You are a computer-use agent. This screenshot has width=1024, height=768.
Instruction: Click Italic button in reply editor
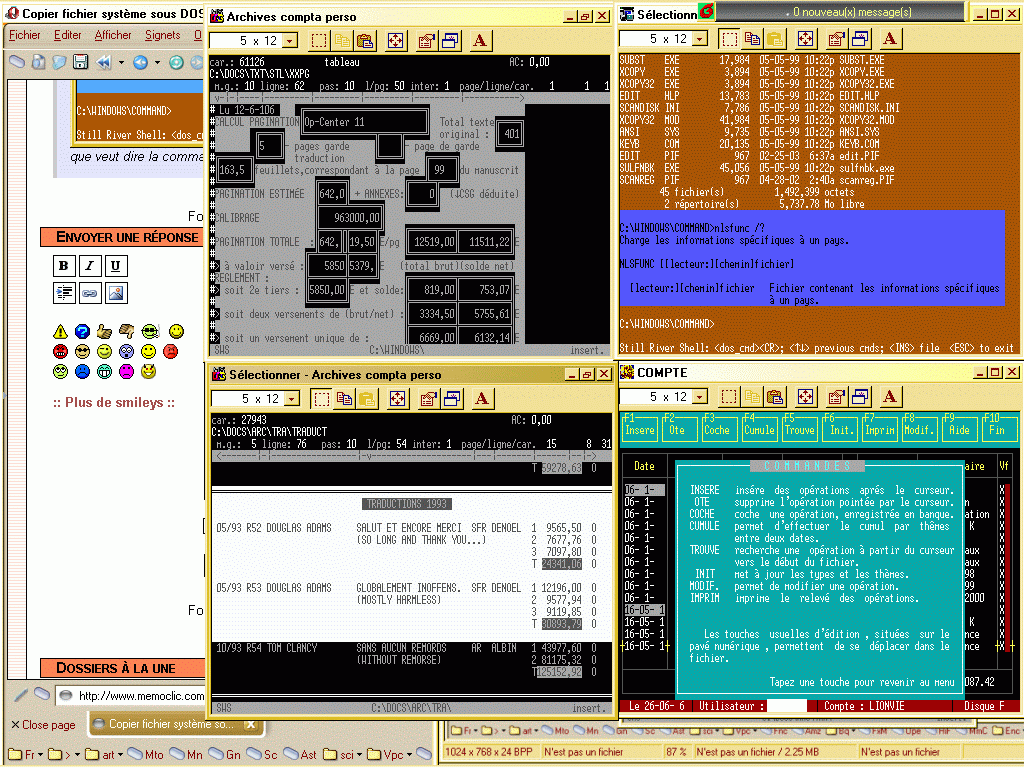pos(89,266)
